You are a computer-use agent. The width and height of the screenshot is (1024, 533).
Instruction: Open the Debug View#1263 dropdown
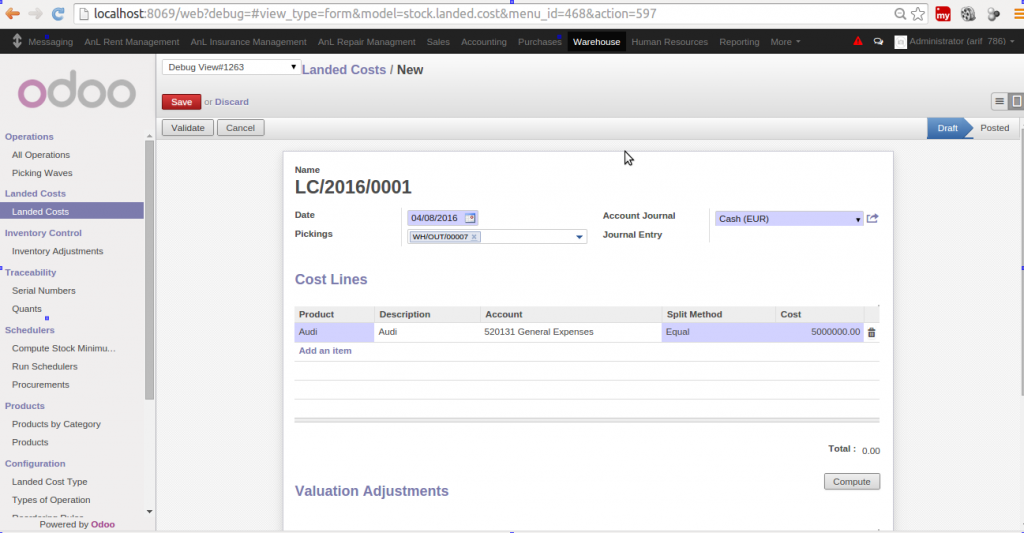pos(231,67)
